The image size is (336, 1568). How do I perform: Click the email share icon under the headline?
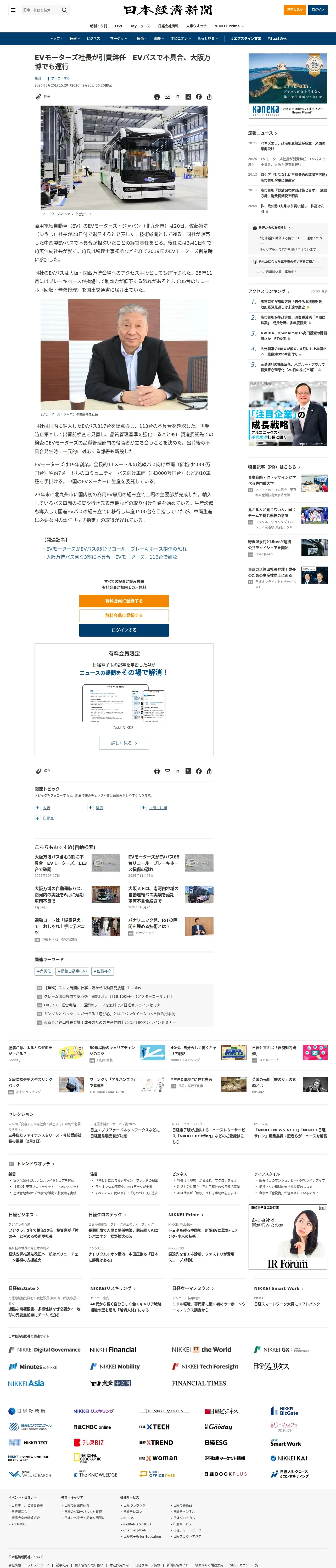tap(167, 97)
